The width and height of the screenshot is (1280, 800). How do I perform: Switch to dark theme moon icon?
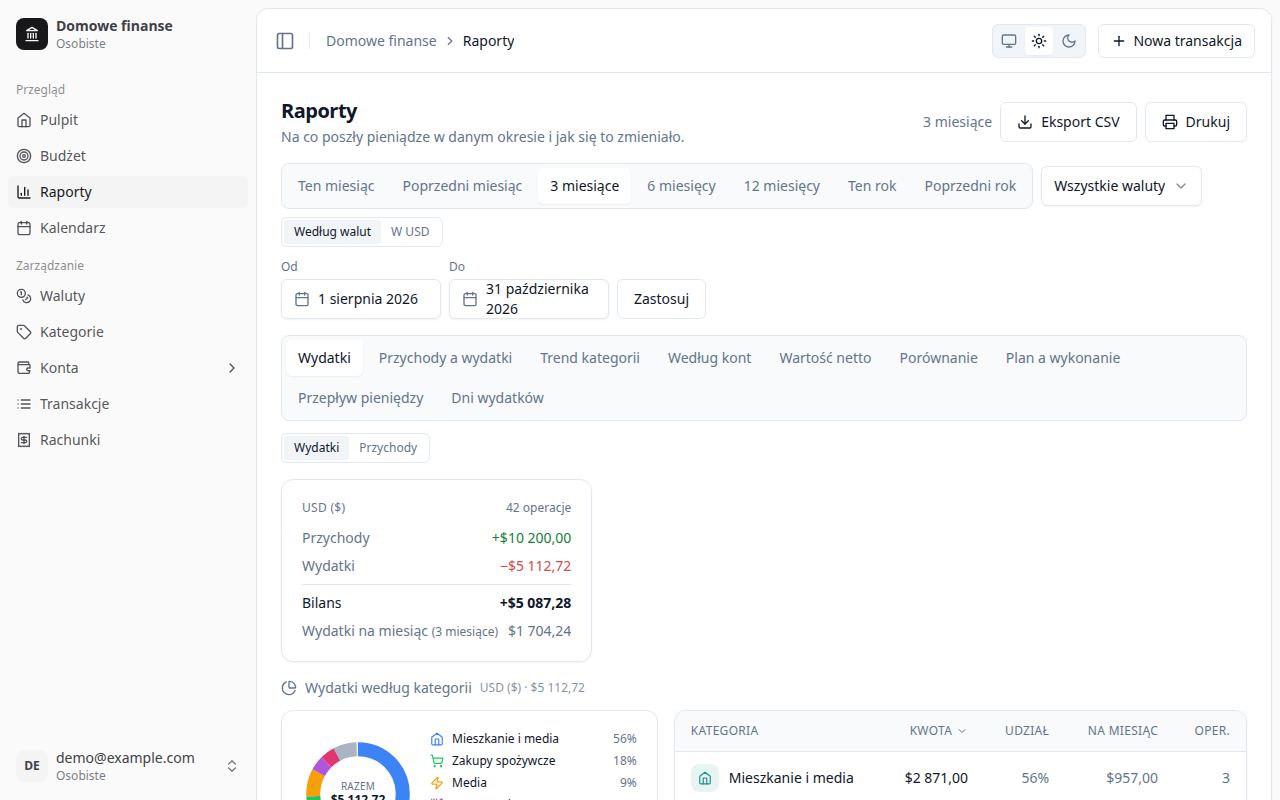(1069, 41)
